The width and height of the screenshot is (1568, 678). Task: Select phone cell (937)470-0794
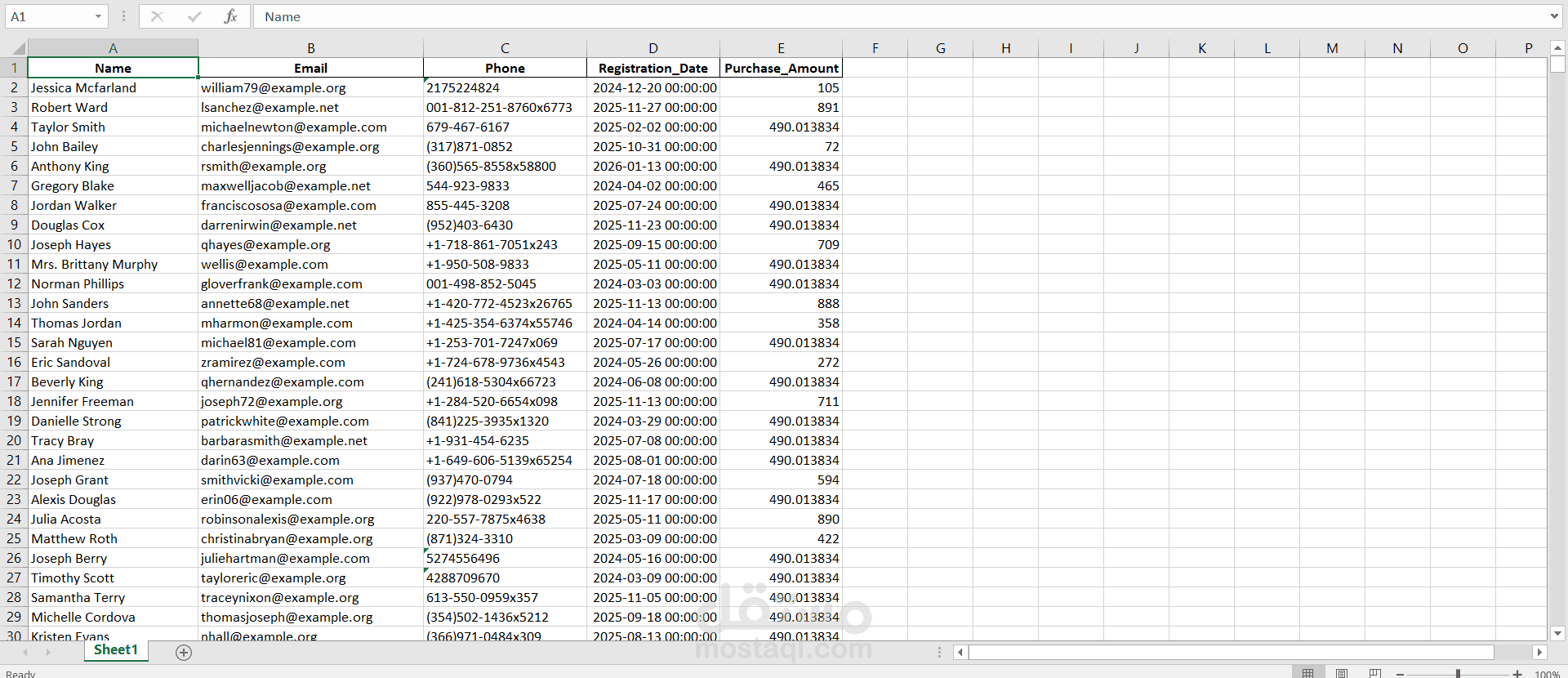[505, 480]
